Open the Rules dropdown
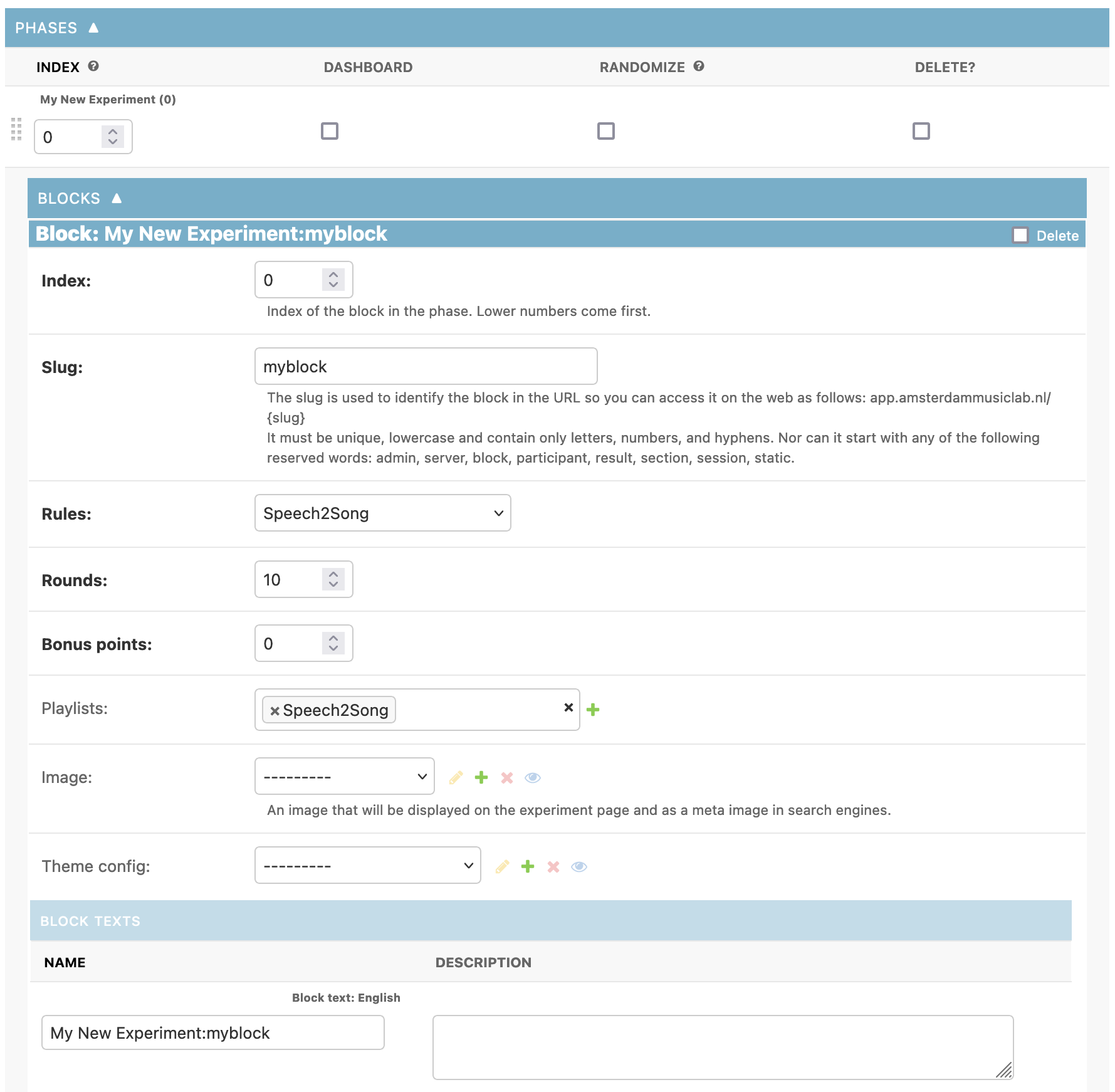1115x1092 pixels. 383,513
